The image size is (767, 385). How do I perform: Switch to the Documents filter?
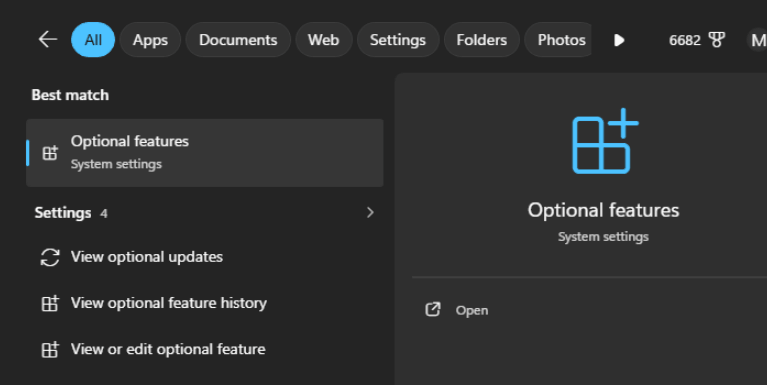238,40
